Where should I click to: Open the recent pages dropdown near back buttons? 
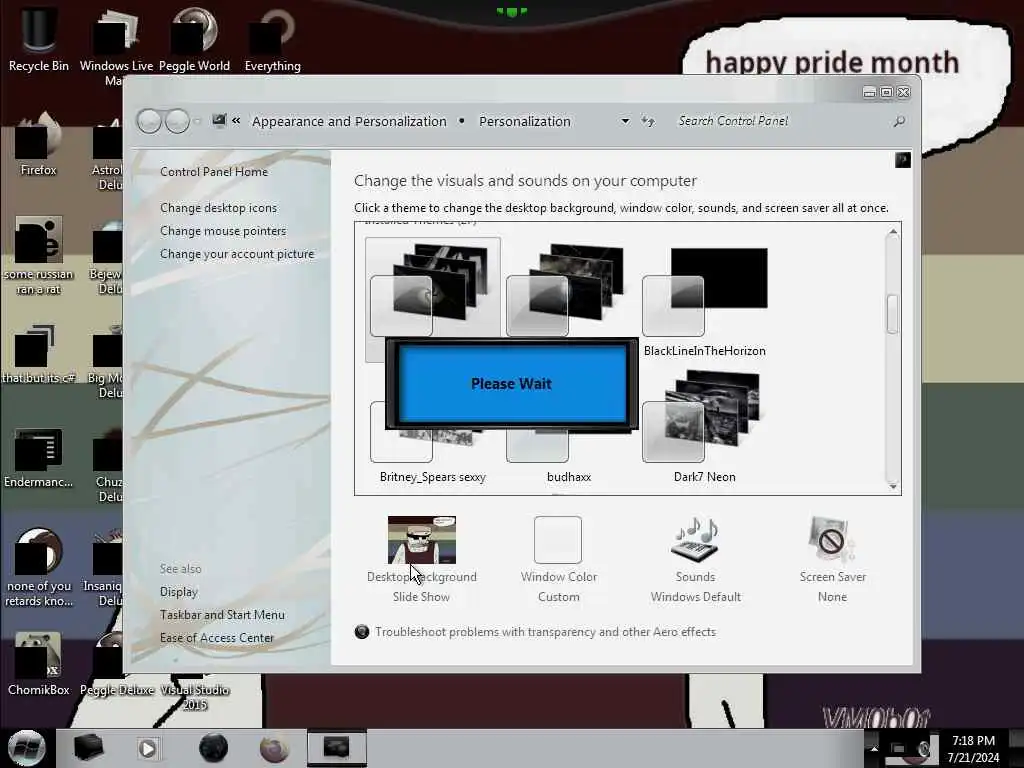tap(197, 121)
